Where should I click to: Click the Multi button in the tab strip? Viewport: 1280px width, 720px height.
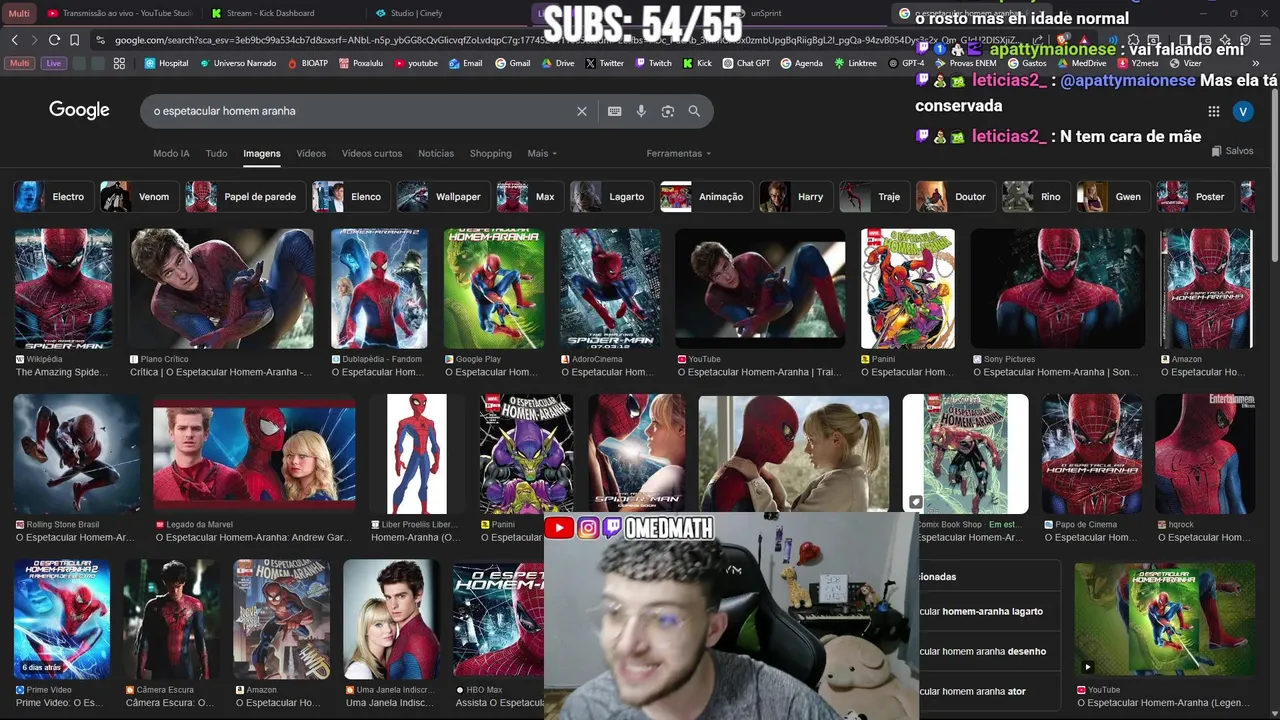coord(19,13)
